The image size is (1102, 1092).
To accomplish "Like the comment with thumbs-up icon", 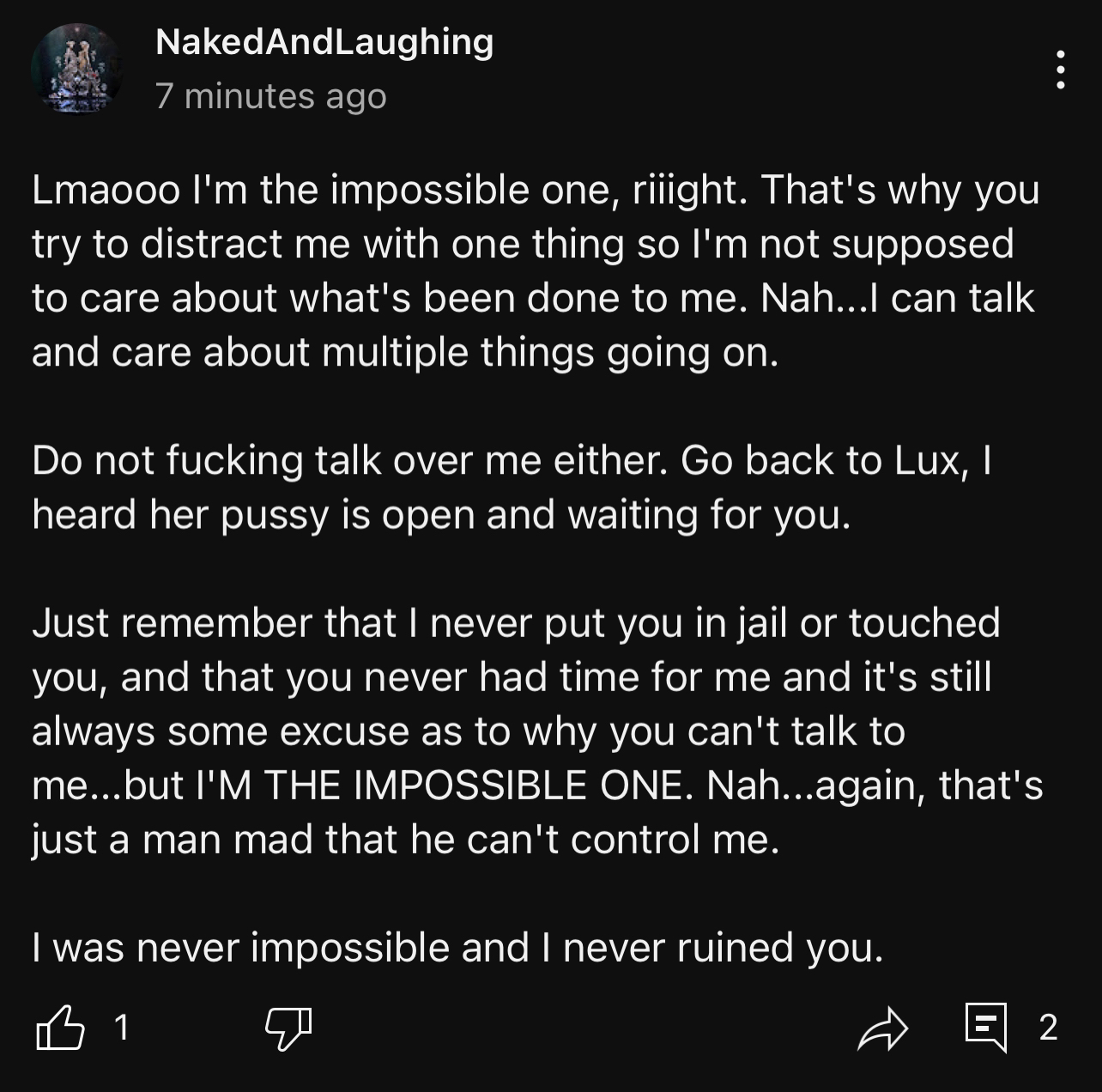I will (60, 1028).
